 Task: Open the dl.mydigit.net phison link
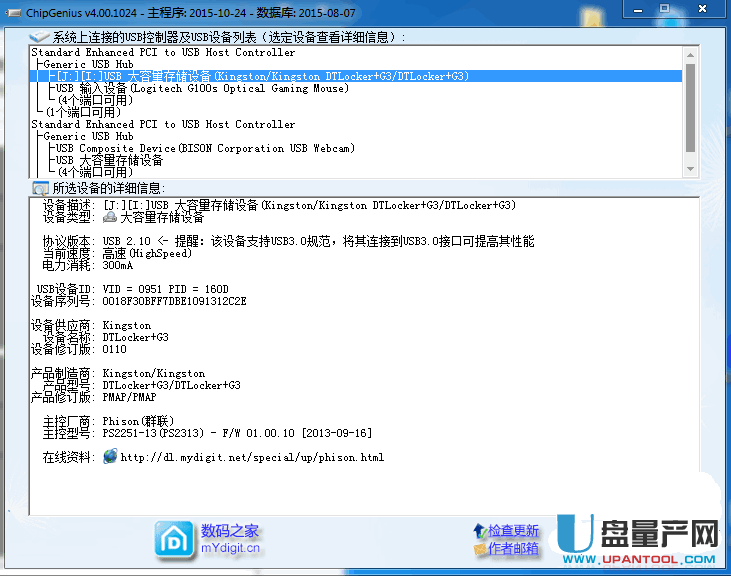tap(251, 458)
